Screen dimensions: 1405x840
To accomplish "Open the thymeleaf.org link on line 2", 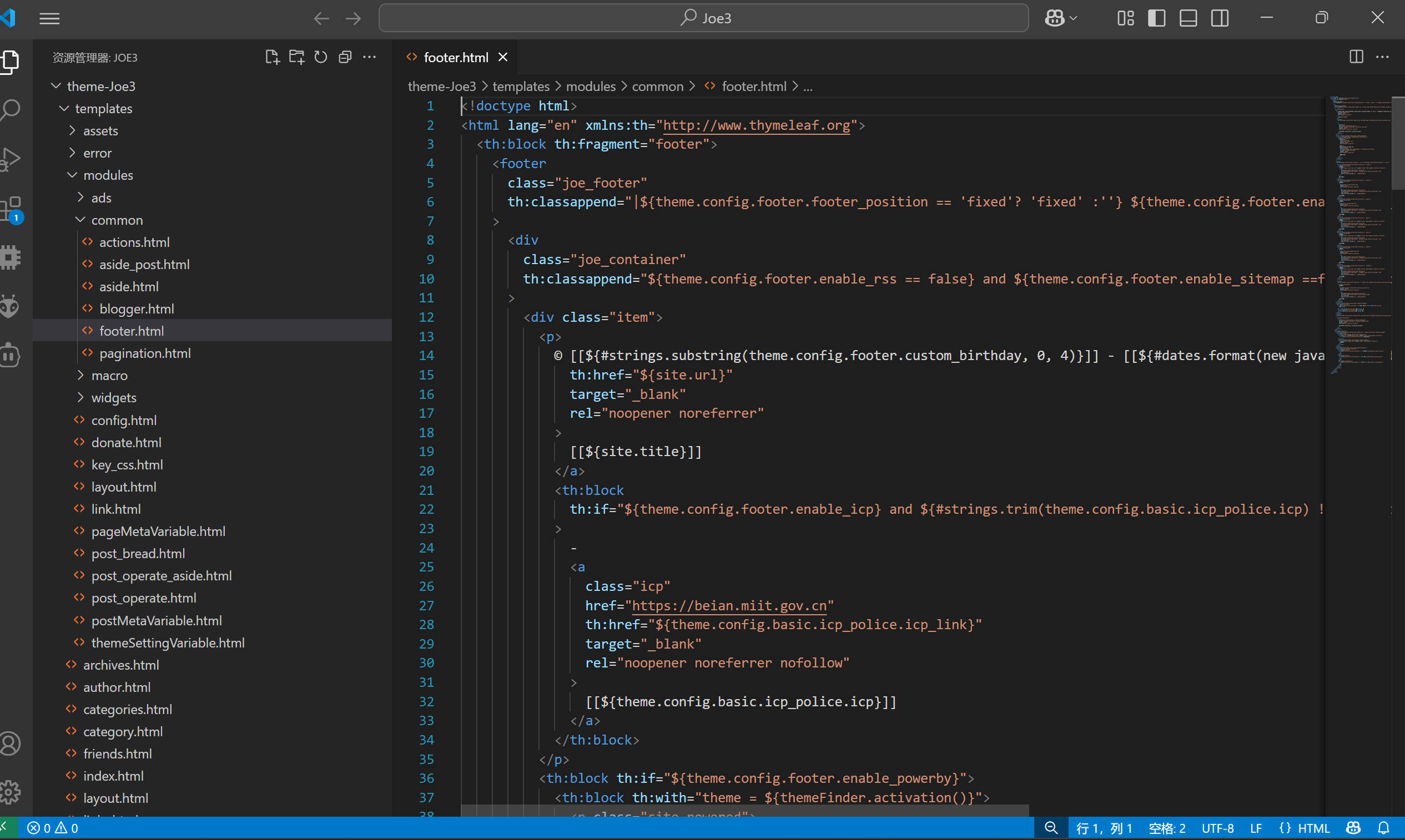I will (x=756, y=125).
